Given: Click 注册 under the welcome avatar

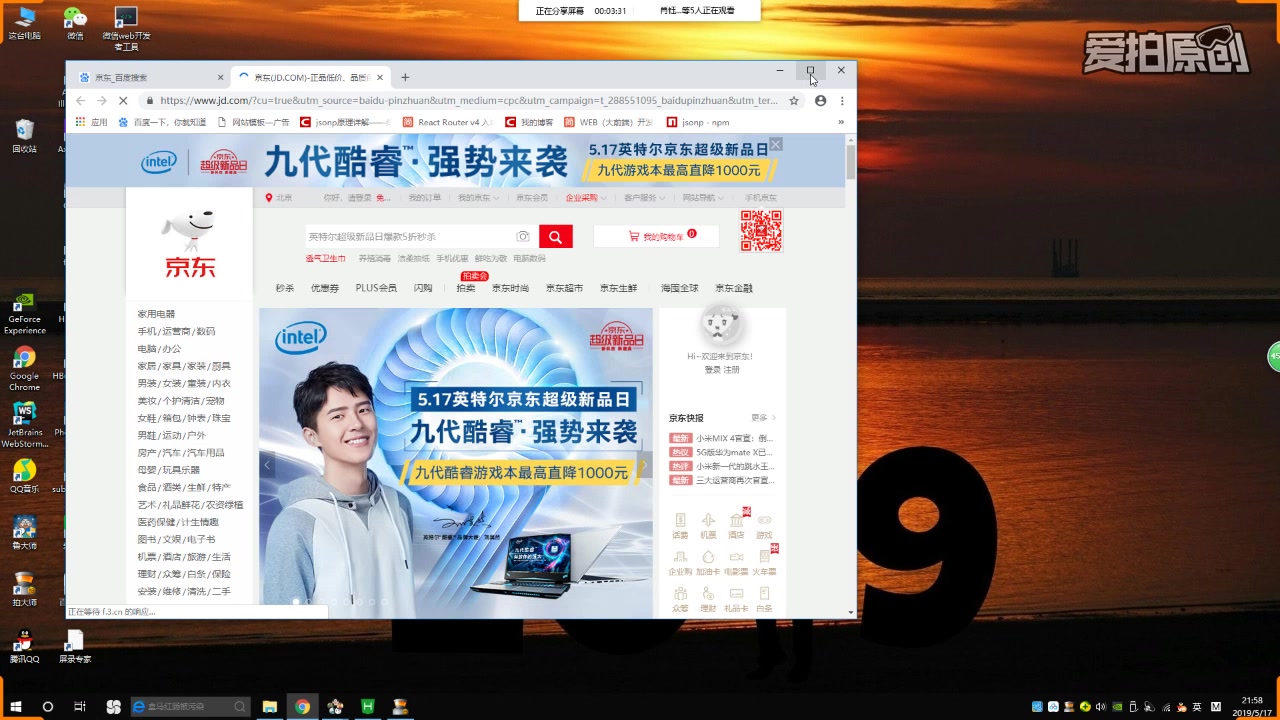Looking at the screenshot, I should (x=732, y=370).
